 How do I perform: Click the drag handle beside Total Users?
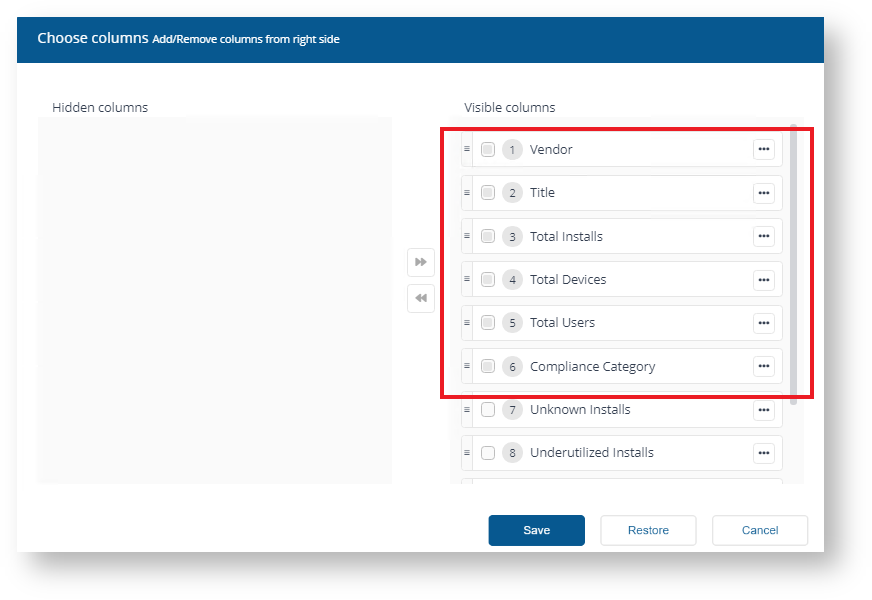(x=466, y=323)
